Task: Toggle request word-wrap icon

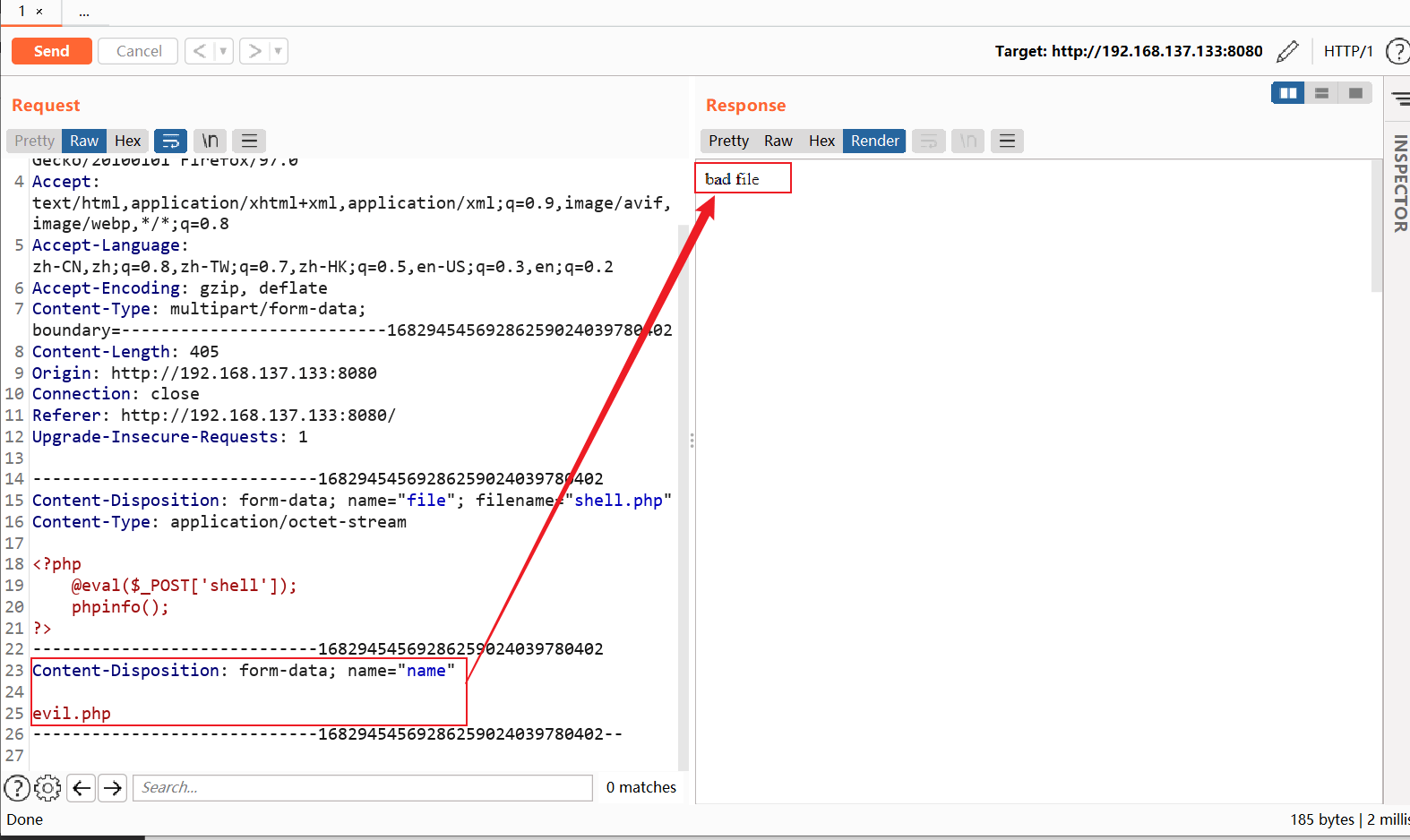Action: click(x=170, y=141)
